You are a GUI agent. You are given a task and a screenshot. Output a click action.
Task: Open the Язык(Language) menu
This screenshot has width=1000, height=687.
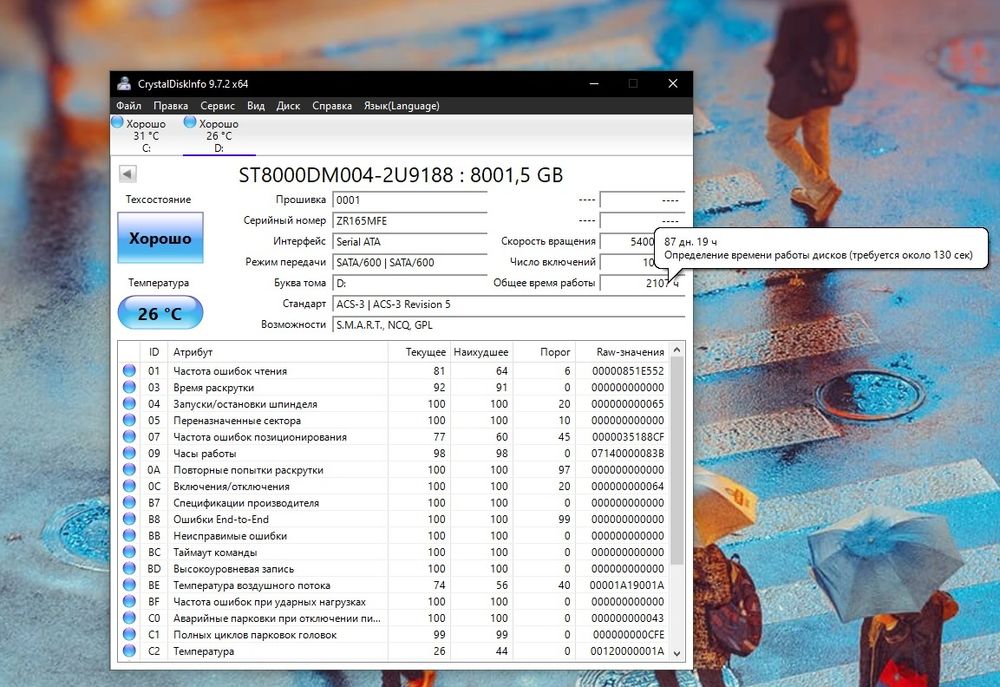pos(401,106)
